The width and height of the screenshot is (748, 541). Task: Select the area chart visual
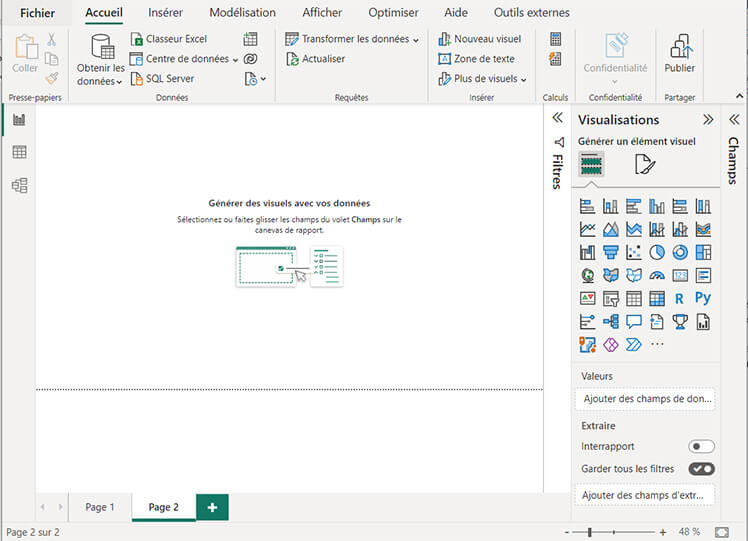[x=611, y=229]
